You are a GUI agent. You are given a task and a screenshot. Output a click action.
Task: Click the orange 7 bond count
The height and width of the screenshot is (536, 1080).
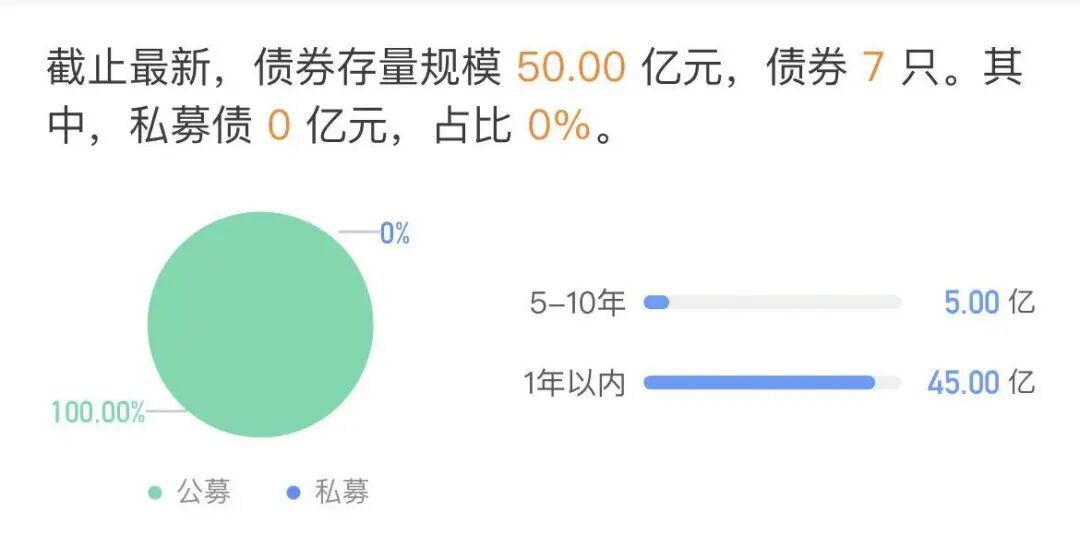point(874,68)
